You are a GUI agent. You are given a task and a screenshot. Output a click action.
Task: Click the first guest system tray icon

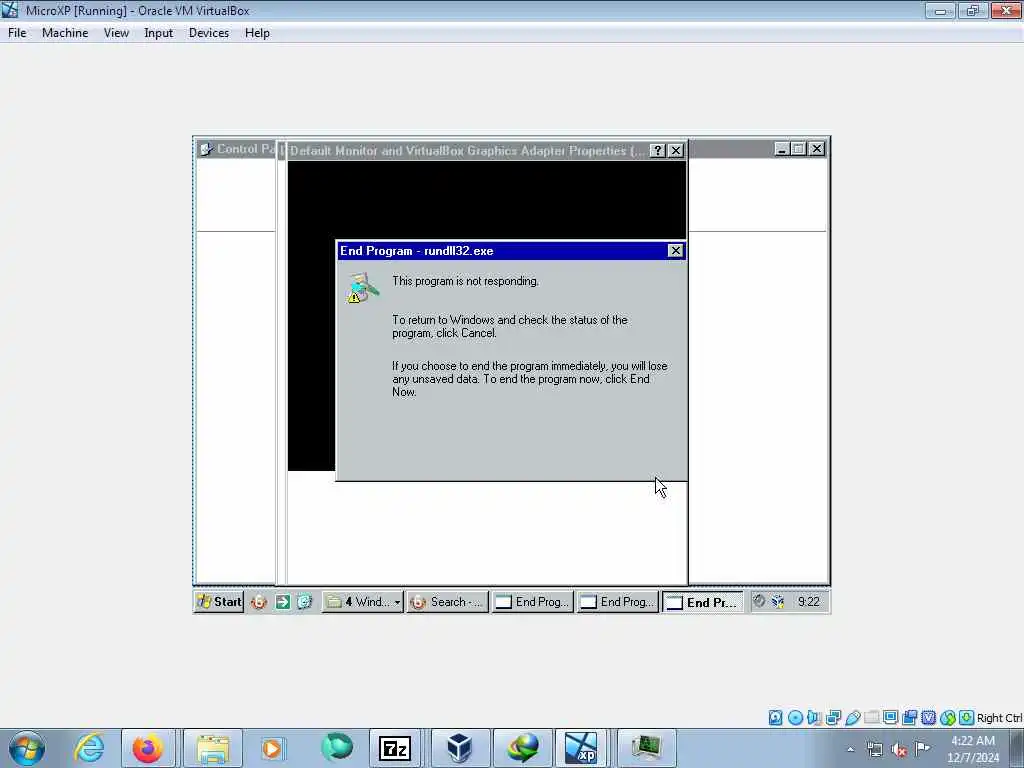pyautogui.click(x=759, y=601)
